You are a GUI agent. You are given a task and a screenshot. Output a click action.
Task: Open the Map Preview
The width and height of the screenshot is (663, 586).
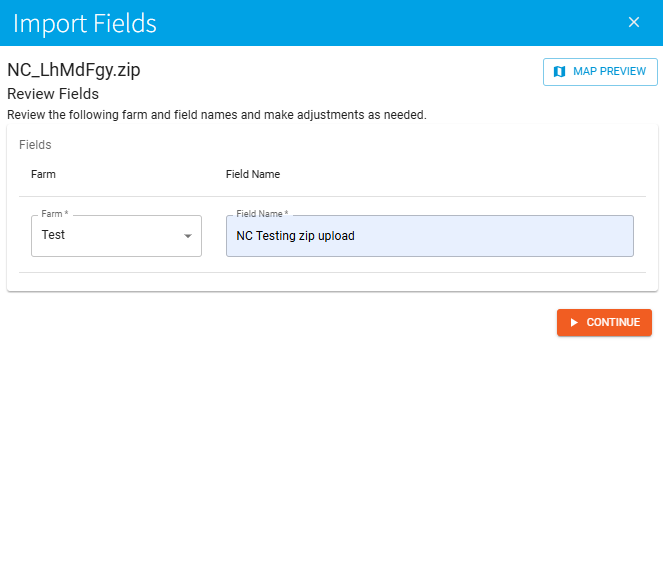pyautogui.click(x=600, y=72)
